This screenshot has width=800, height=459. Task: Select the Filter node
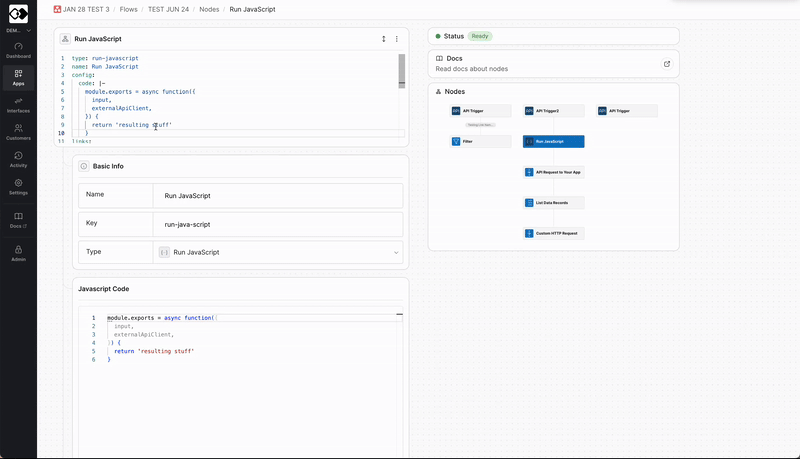click(x=480, y=141)
